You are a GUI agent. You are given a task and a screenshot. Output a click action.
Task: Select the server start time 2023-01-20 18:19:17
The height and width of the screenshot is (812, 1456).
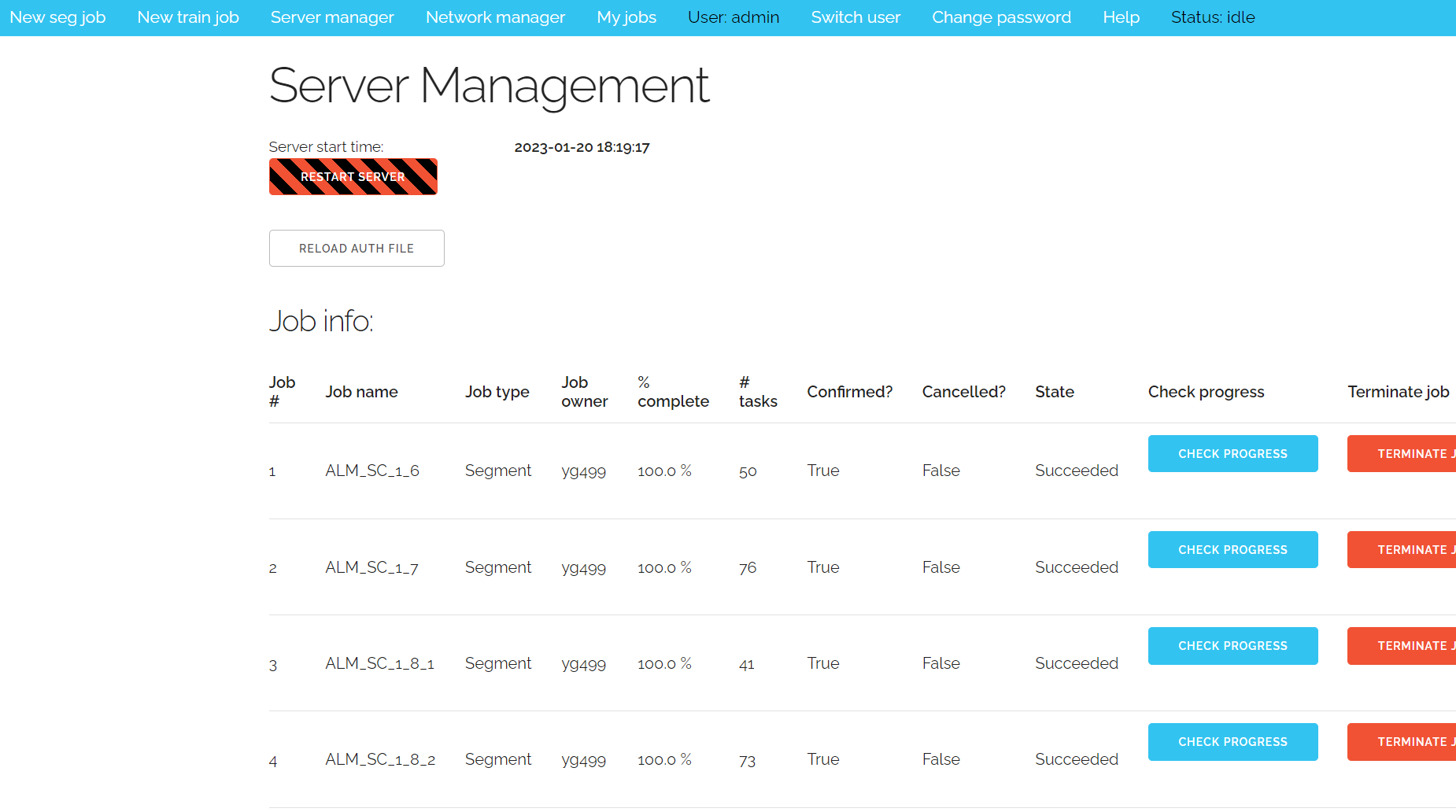pos(582,147)
